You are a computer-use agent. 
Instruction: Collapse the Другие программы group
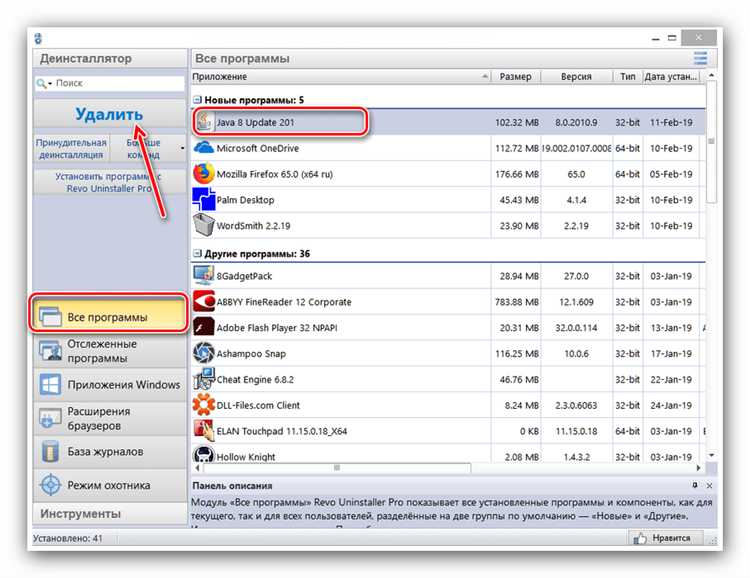pos(197,254)
